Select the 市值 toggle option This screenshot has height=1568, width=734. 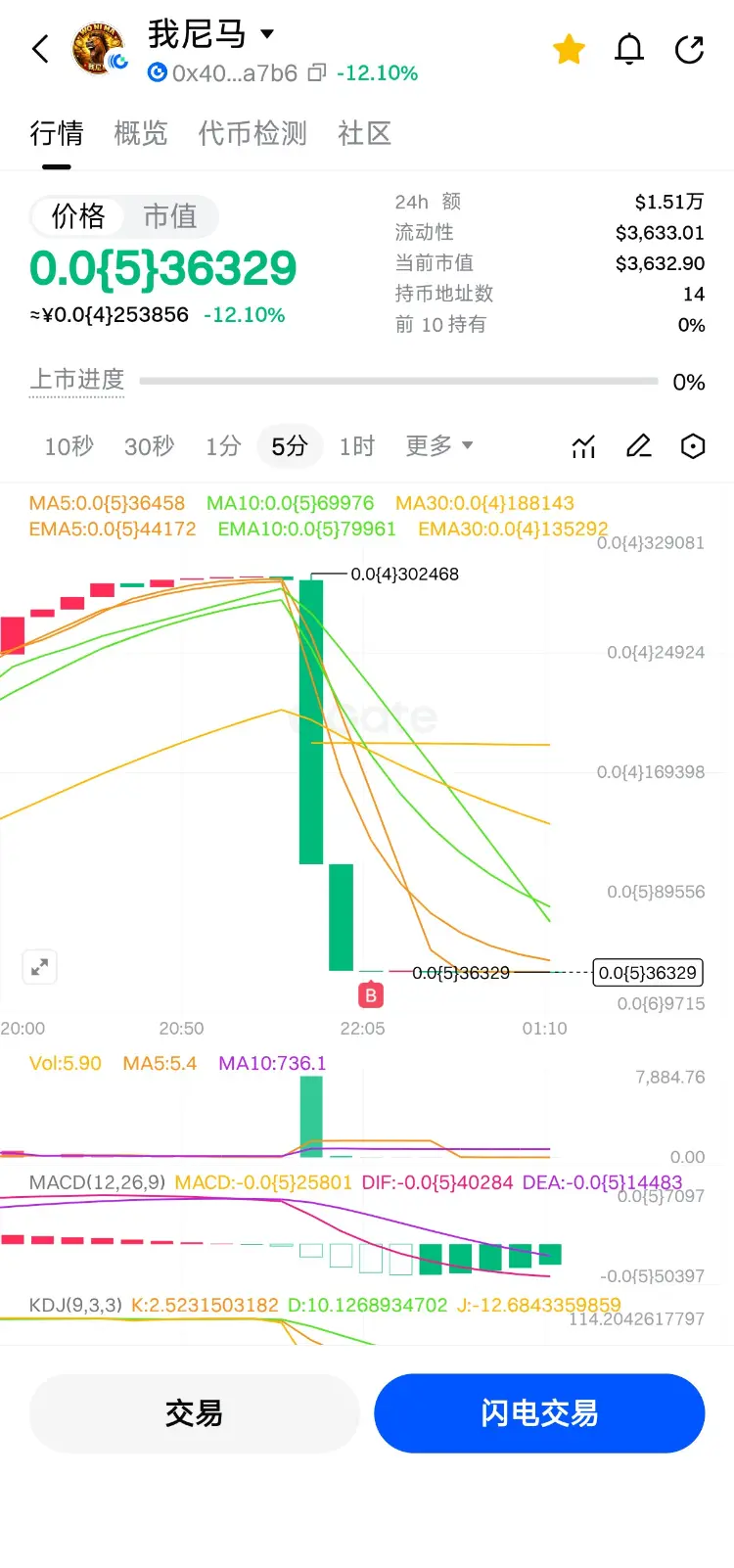point(170,216)
